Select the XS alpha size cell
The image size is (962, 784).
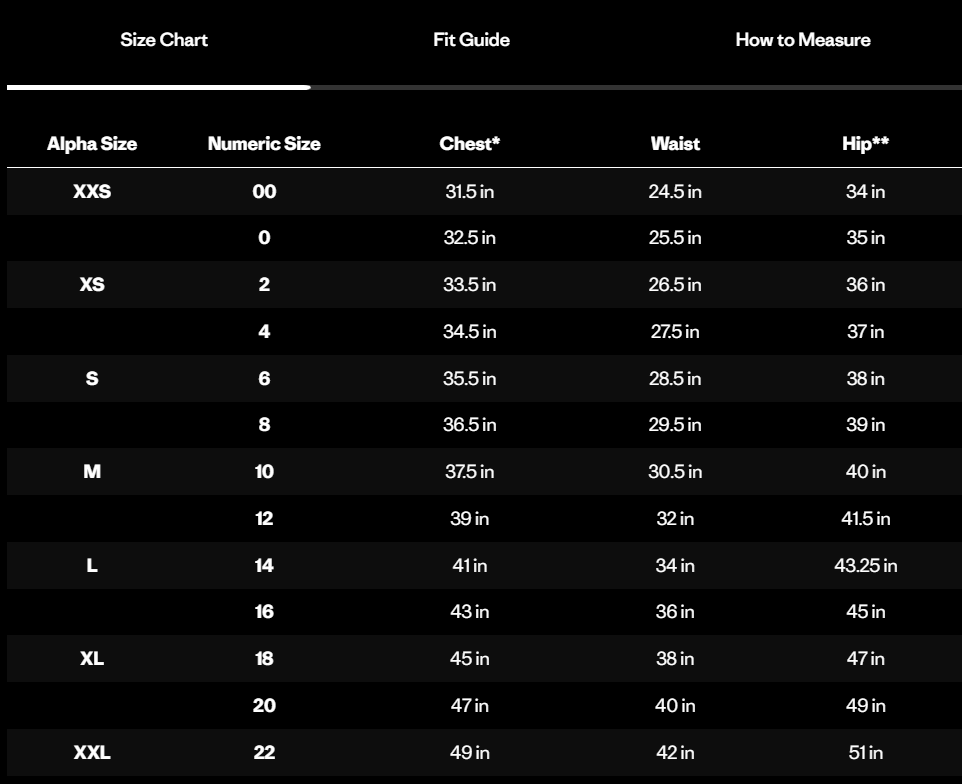click(92, 285)
